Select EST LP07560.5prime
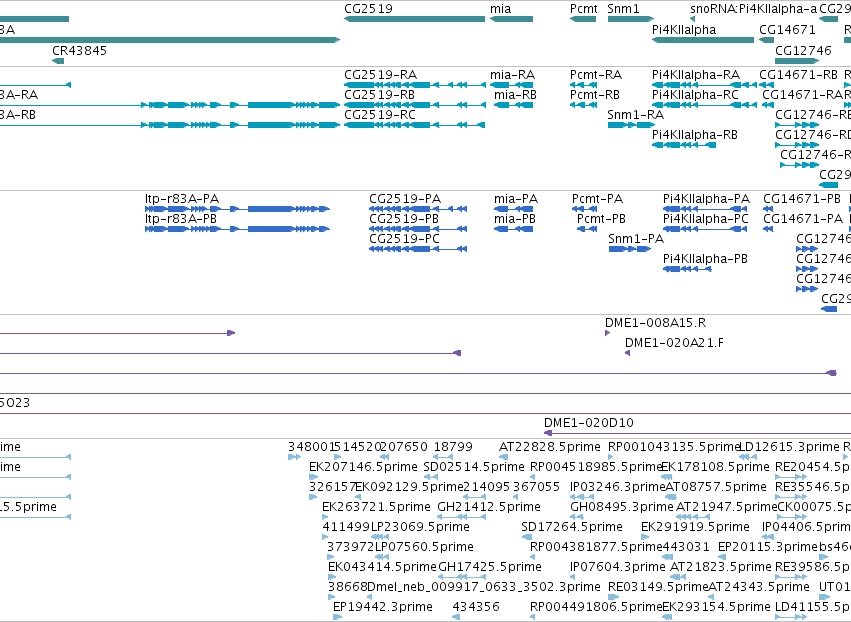Screen dimensions: 851x622 pos(424,547)
